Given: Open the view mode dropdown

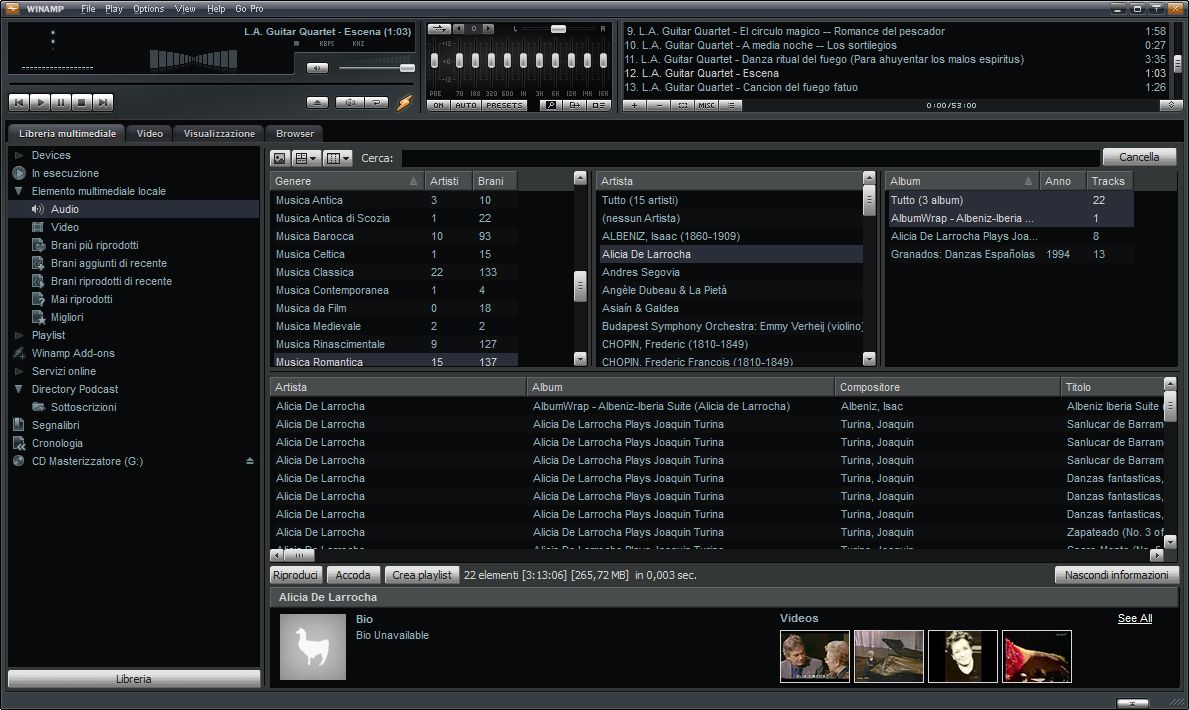Looking at the screenshot, I should (306, 158).
